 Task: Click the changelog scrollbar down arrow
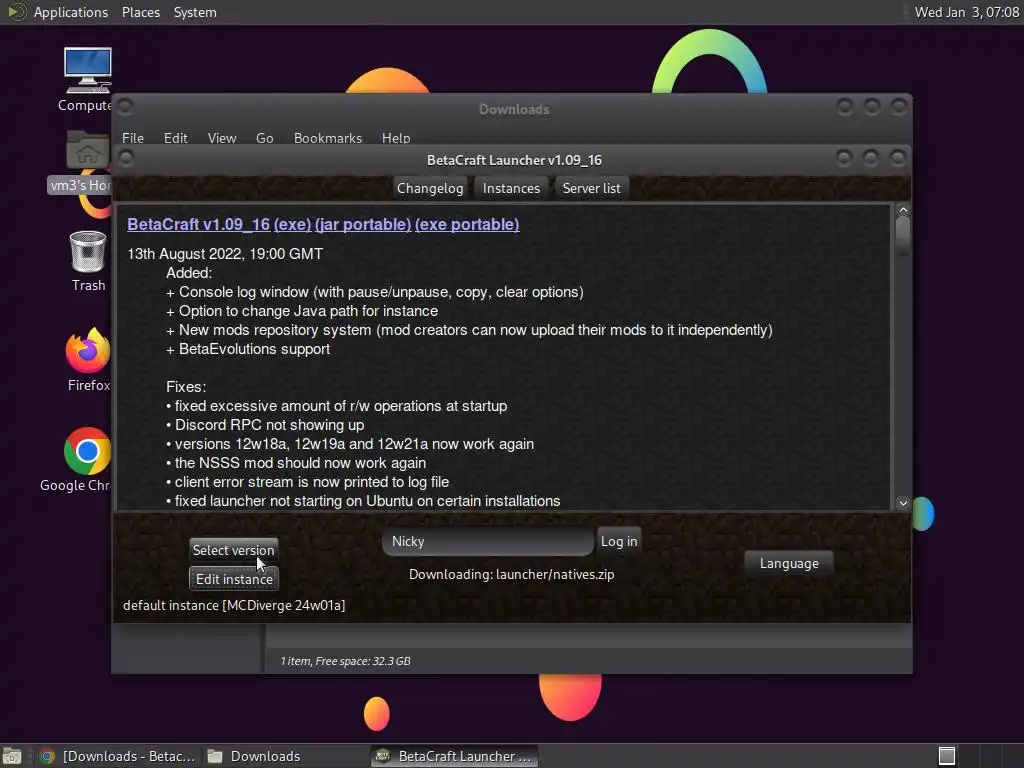point(903,503)
